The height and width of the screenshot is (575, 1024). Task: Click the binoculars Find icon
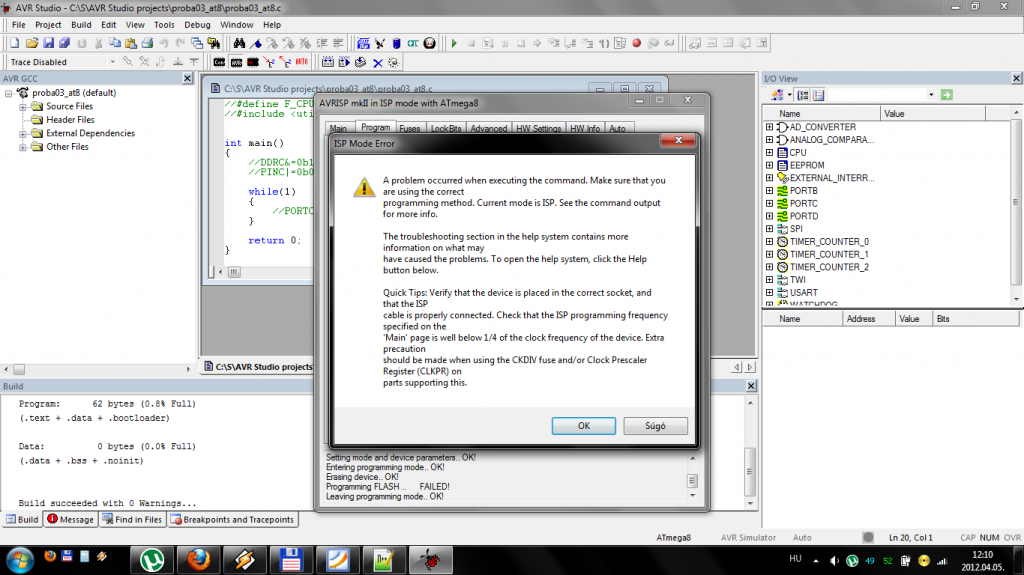point(239,43)
